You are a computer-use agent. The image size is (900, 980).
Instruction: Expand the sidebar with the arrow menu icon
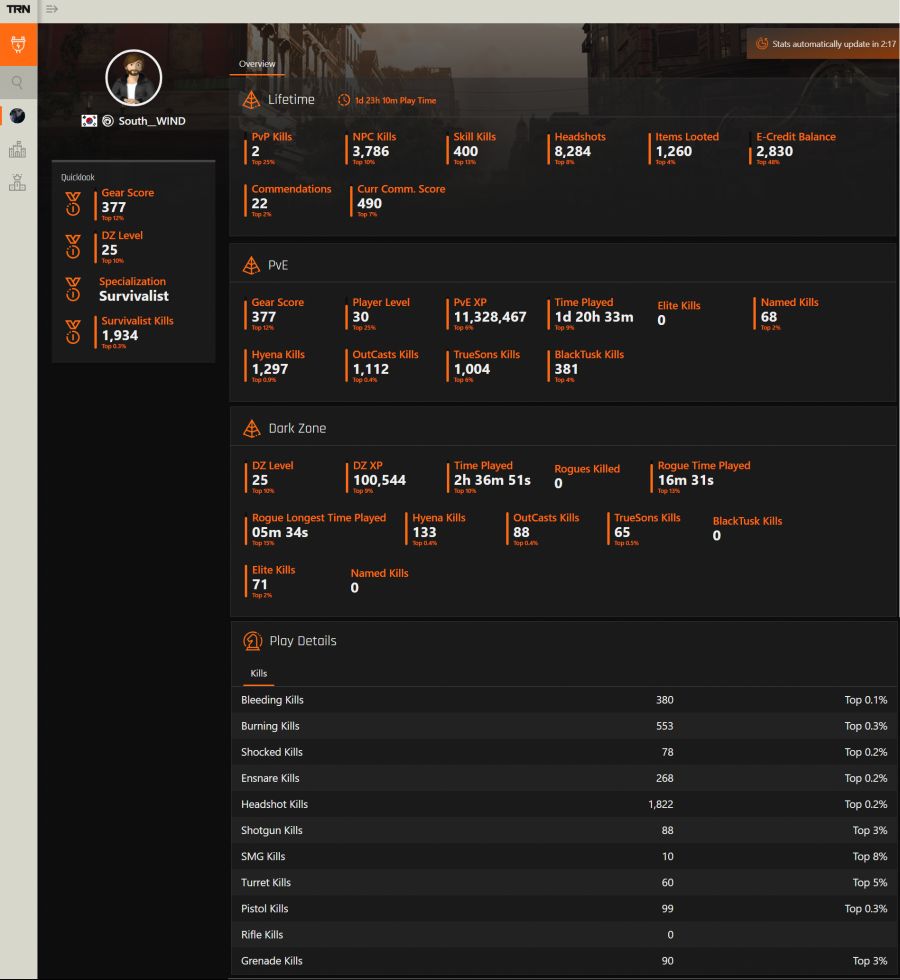point(52,9)
